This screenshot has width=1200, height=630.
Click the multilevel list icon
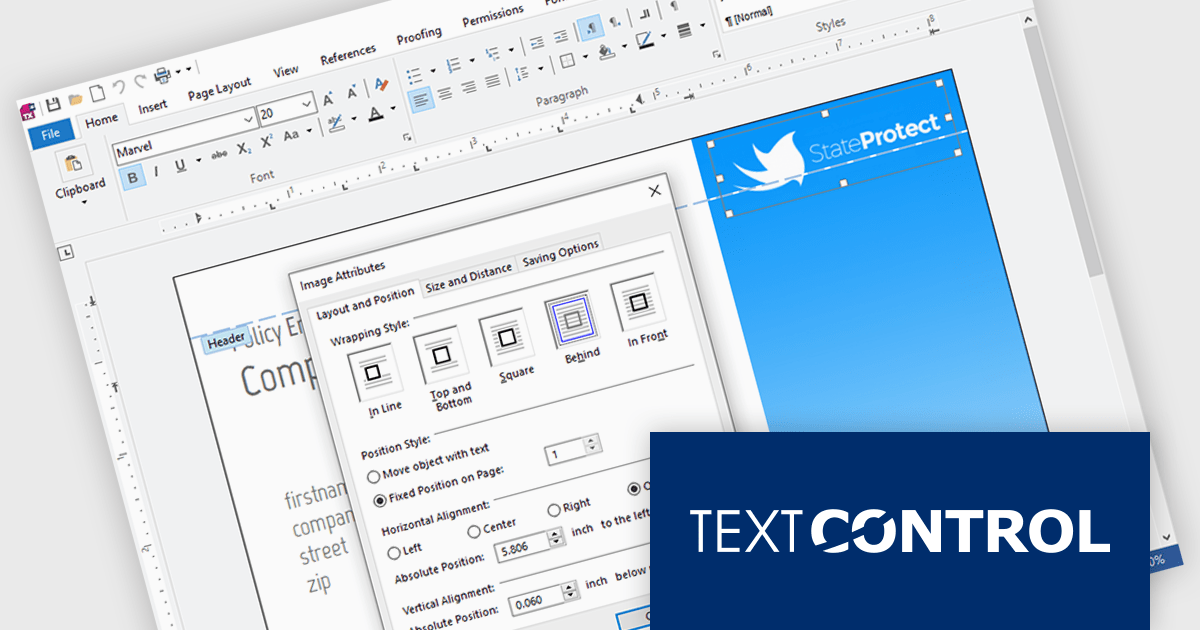(492, 54)
